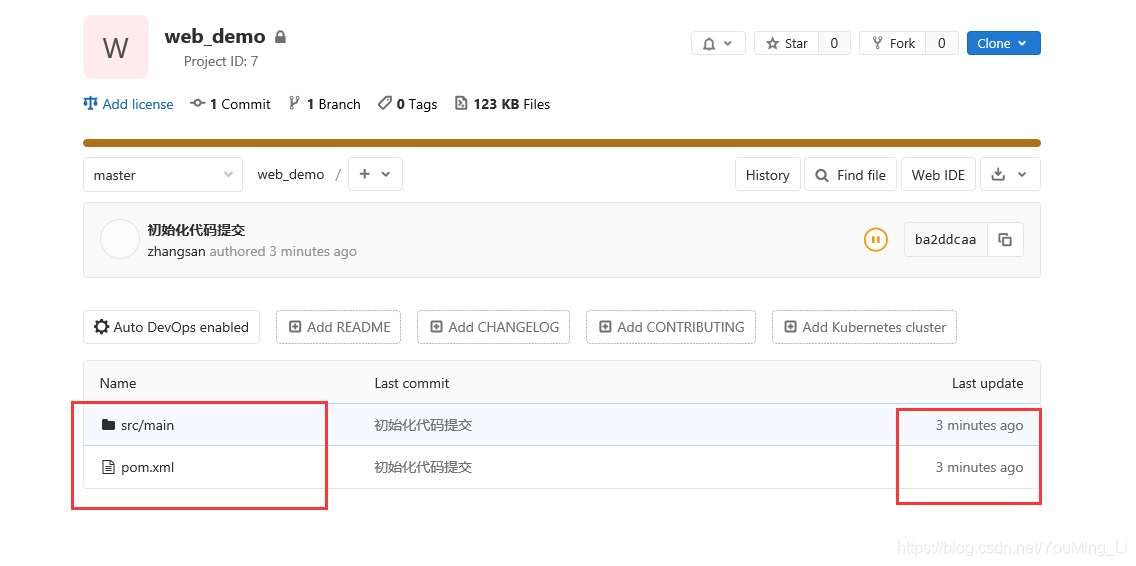
Task: Click the file icon beside pom.xml
Action: pos(108,467)
